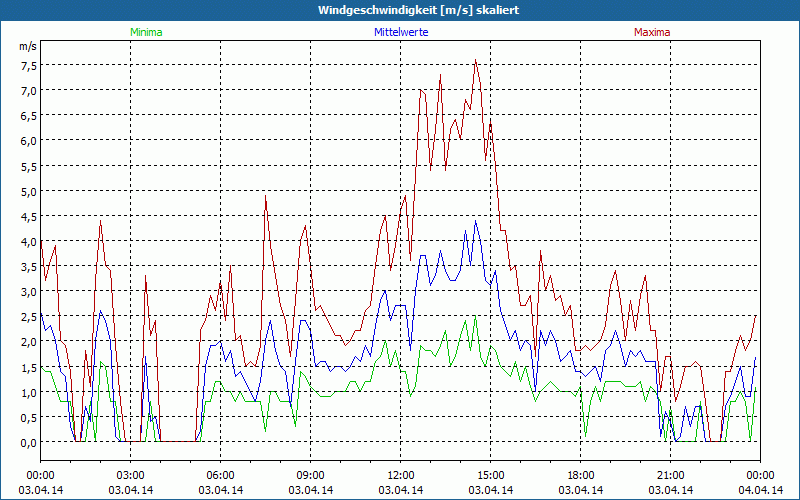The height and width of the screenshot is (500, 800).
Task: Select the 09:00 time axis label
Action: tap(311, 474)
